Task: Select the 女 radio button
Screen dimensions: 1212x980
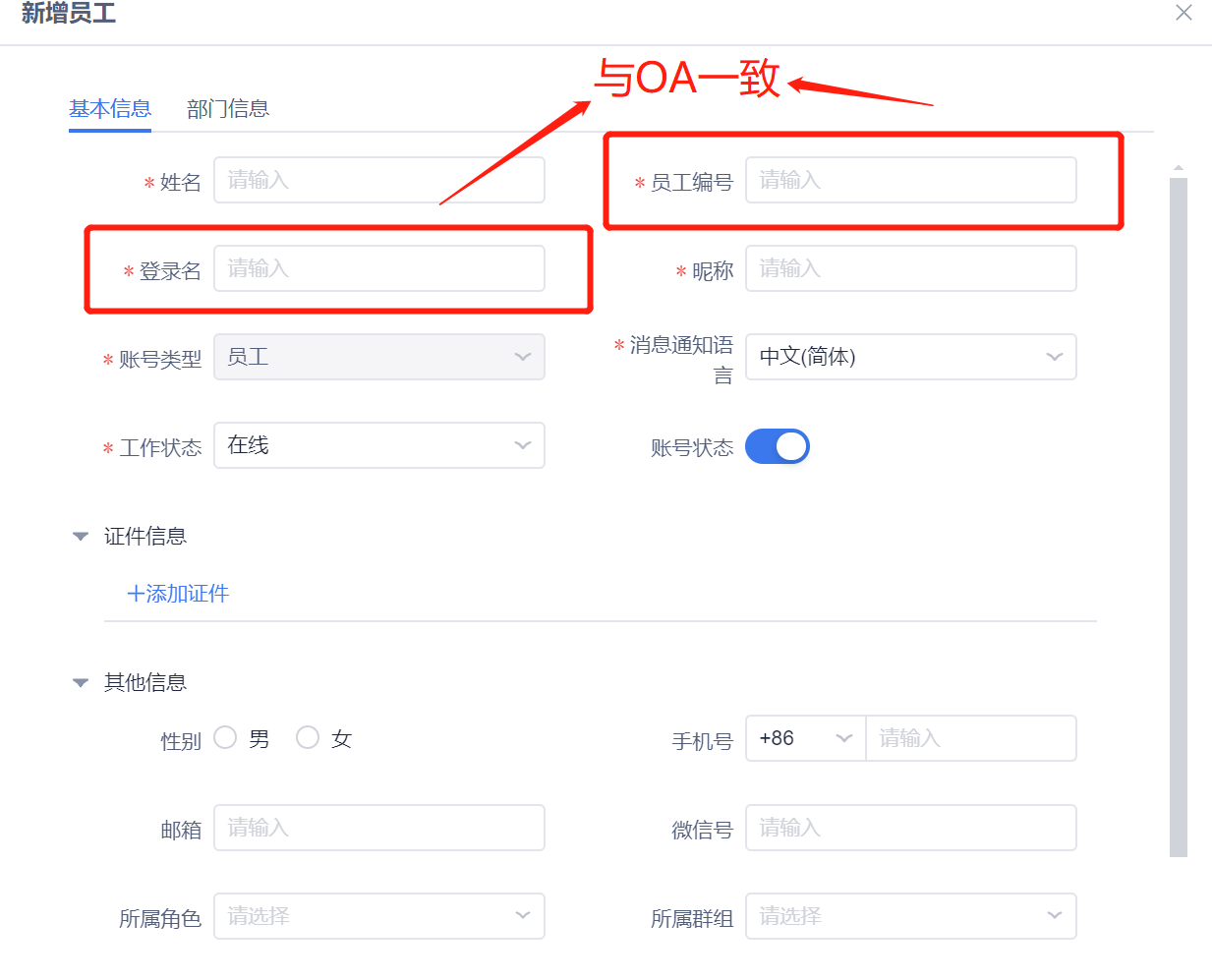Action: (308, 737)
